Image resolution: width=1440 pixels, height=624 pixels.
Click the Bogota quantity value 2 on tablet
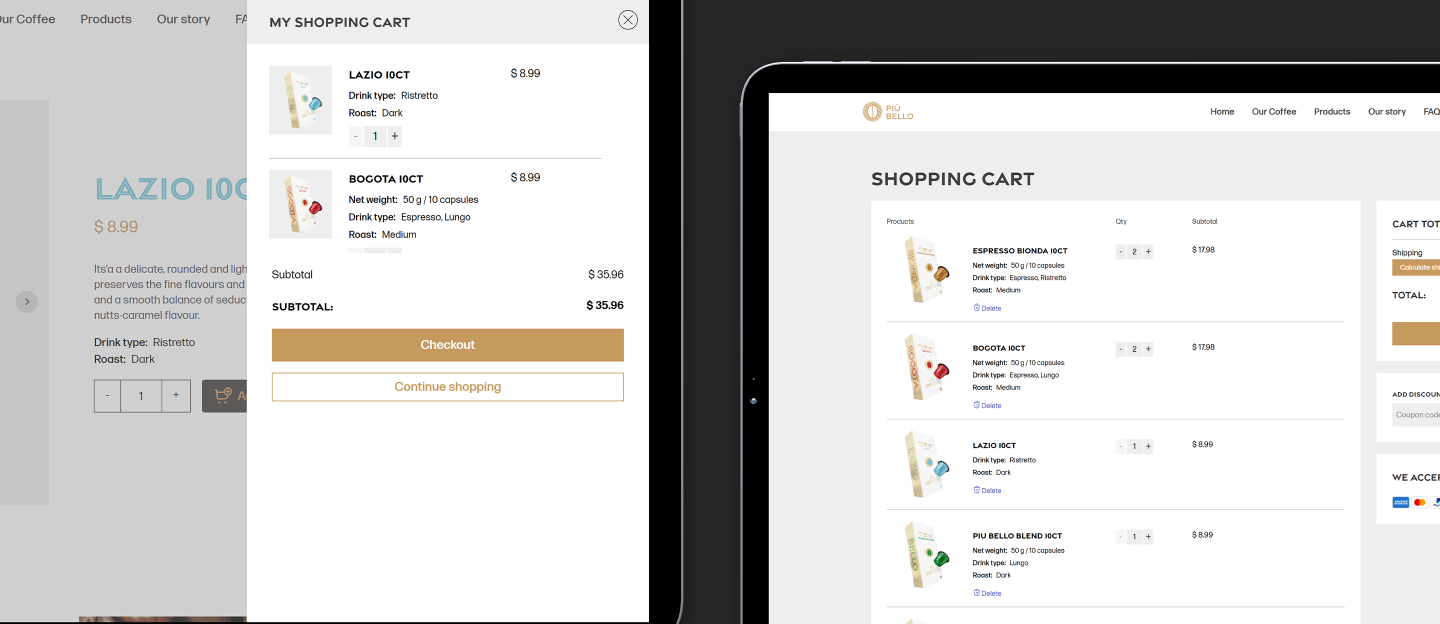point(1134,349)
